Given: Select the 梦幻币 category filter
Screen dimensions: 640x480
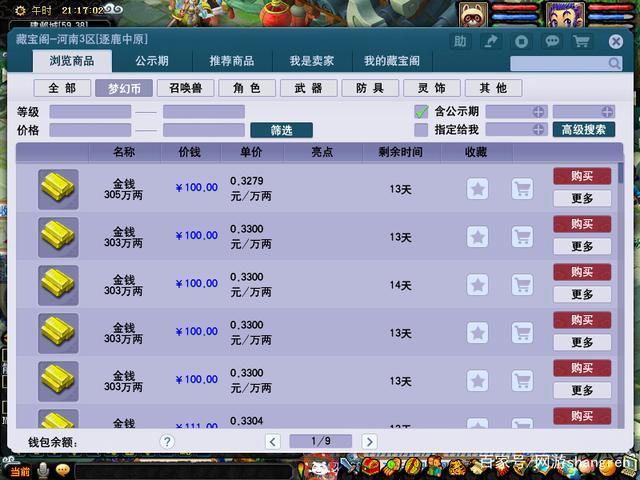Looking at the screenshot, I should (x=124, y=88).
